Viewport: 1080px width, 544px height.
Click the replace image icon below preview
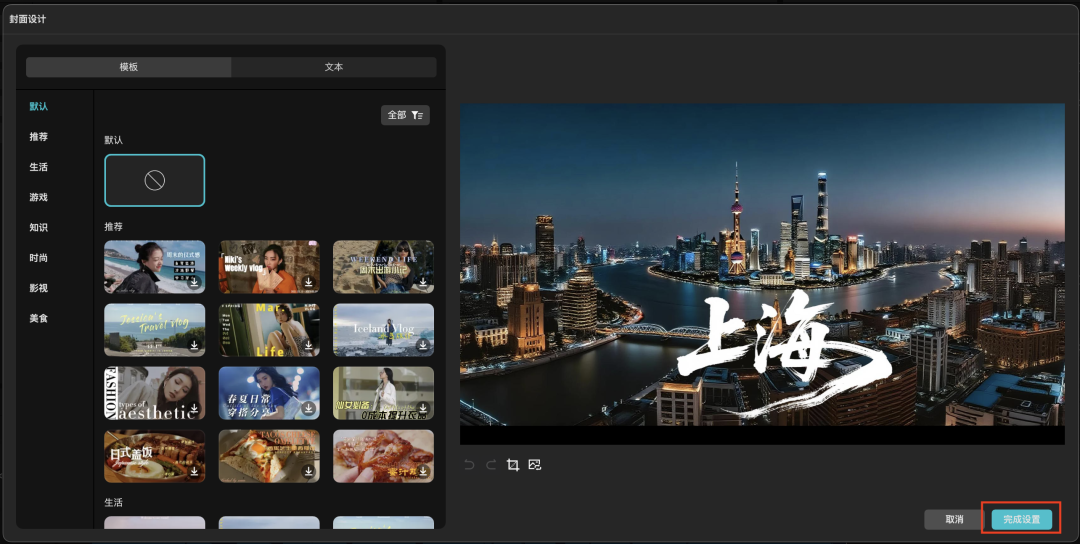click(x=535, y=465)
